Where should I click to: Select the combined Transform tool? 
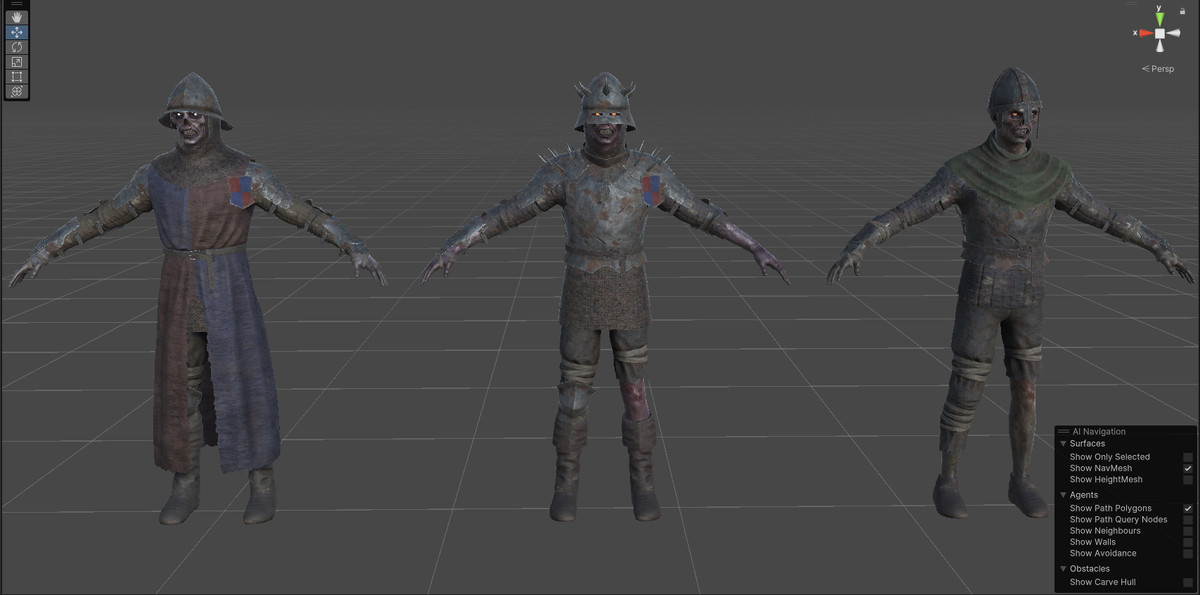[17, 91]
